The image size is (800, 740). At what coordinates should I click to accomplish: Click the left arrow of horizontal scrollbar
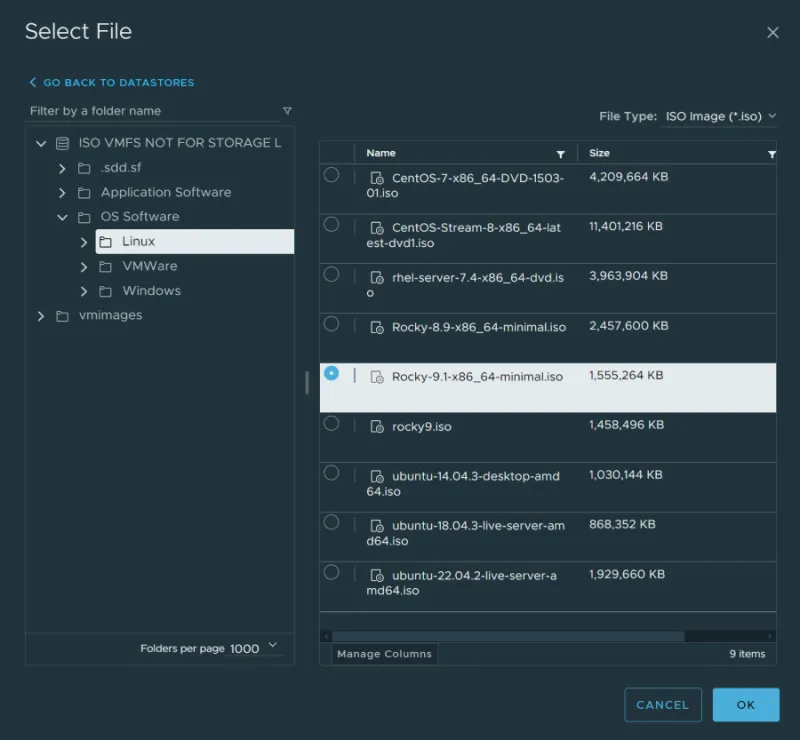(x=326, y=636)
